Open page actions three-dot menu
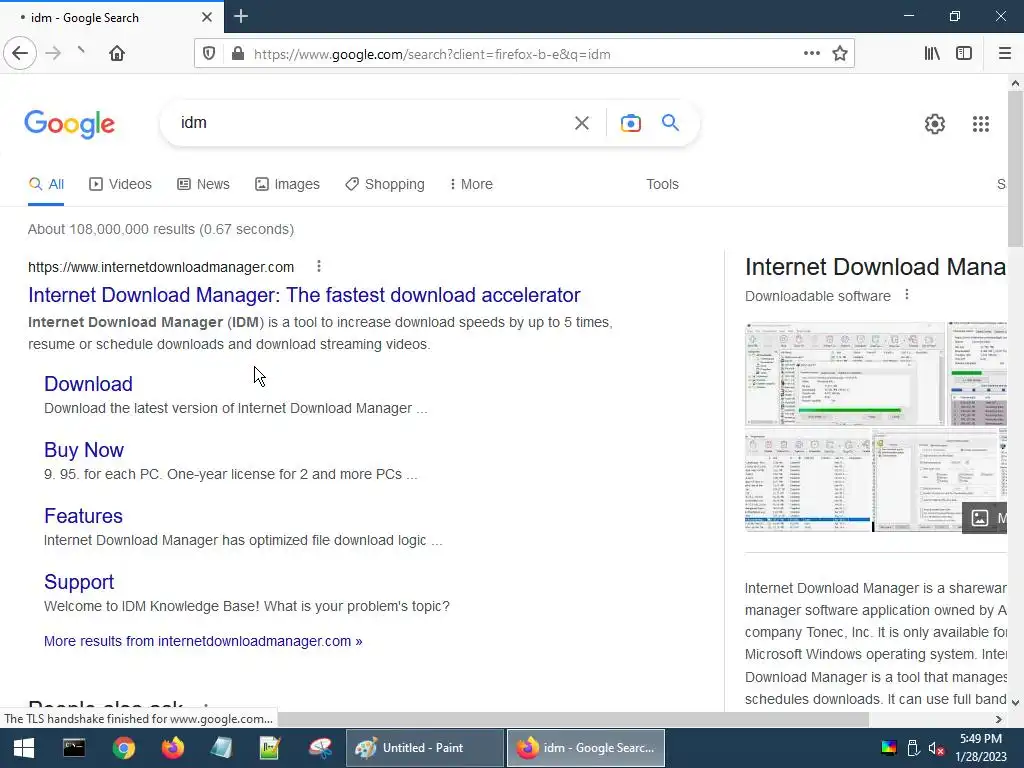 [x=812, y=54]
